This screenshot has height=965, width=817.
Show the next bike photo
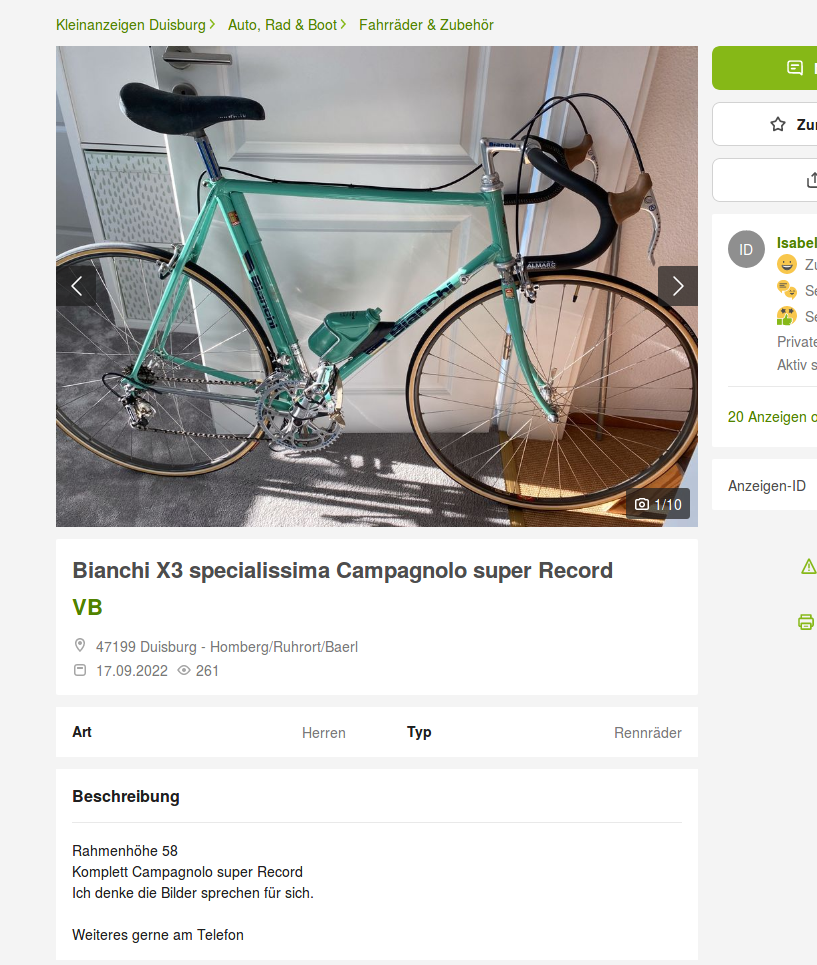click(677, 286)
